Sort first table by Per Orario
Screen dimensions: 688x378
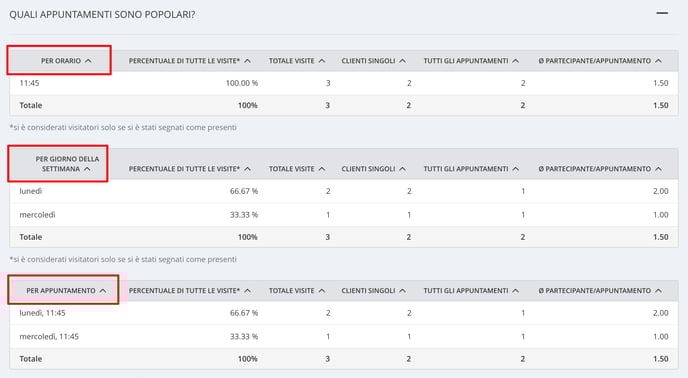[66, 61]
